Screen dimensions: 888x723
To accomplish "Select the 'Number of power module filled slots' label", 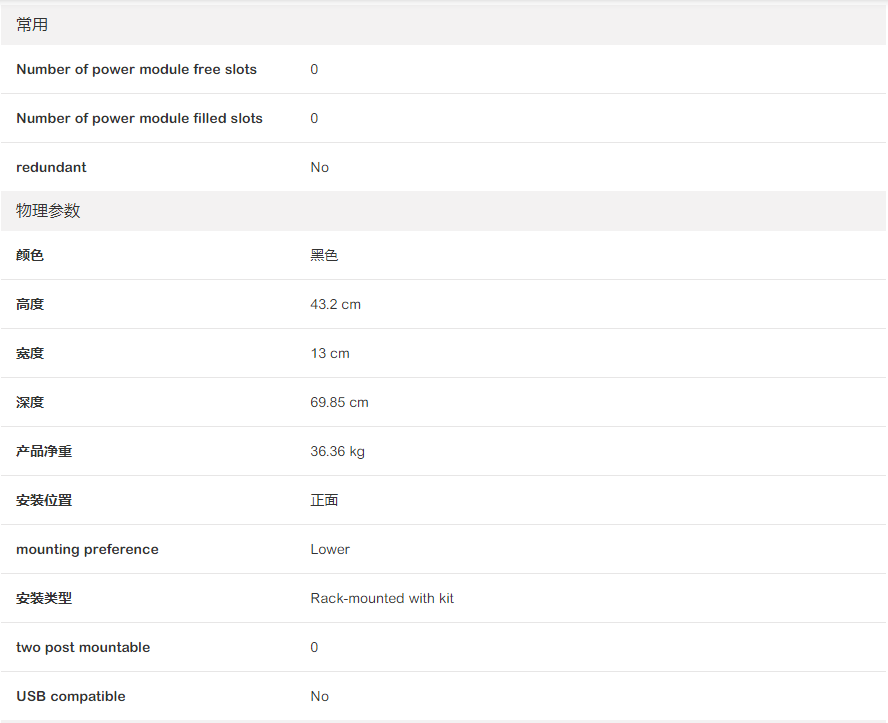I will pos(139,118).
